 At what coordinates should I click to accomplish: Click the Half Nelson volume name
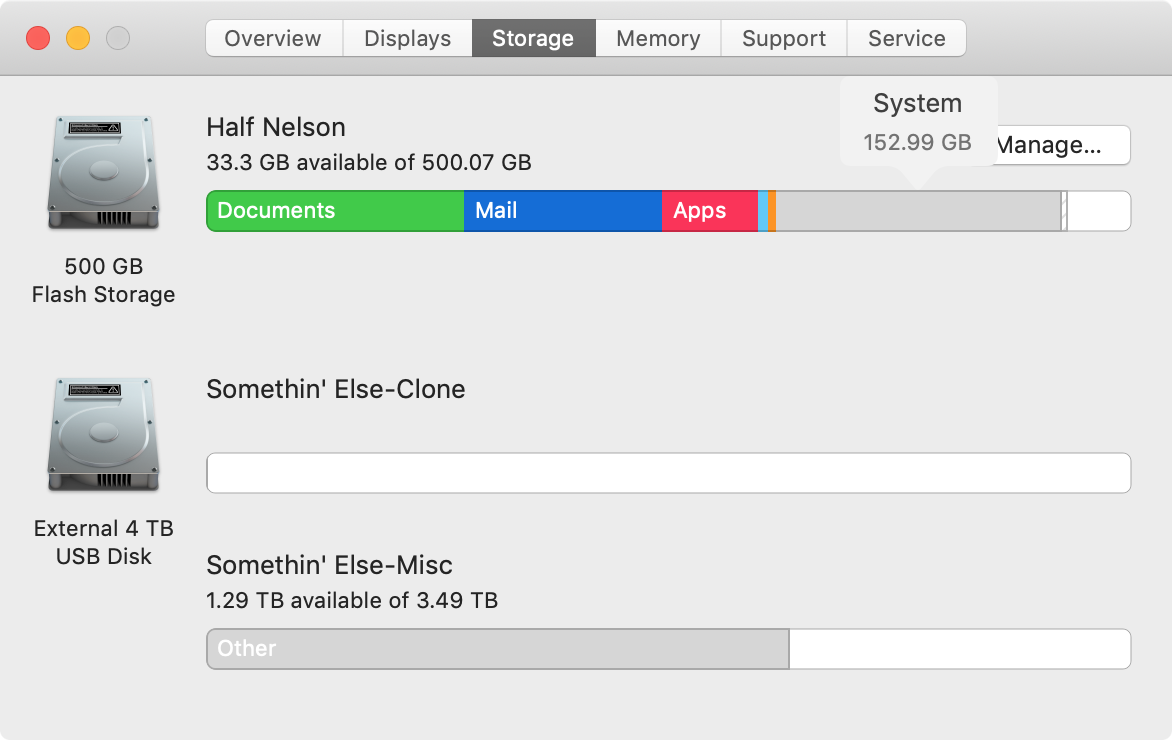tap(276, 127)
